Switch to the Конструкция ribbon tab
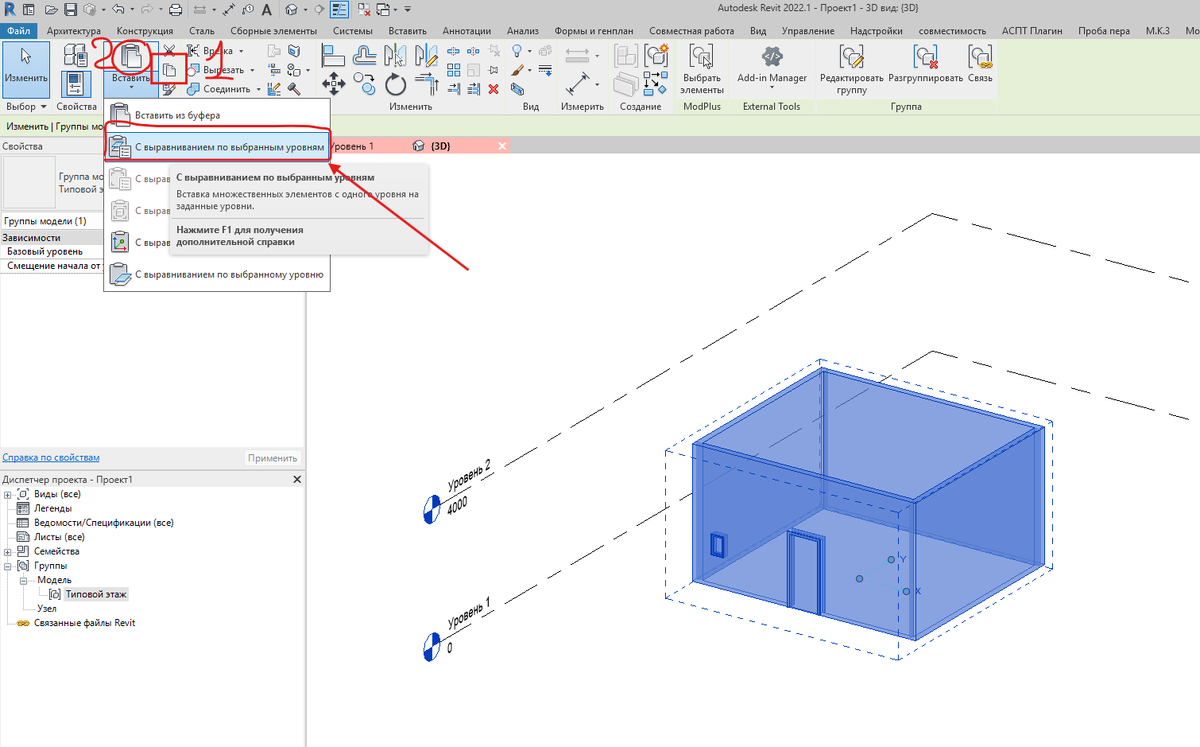 (145, 31)
